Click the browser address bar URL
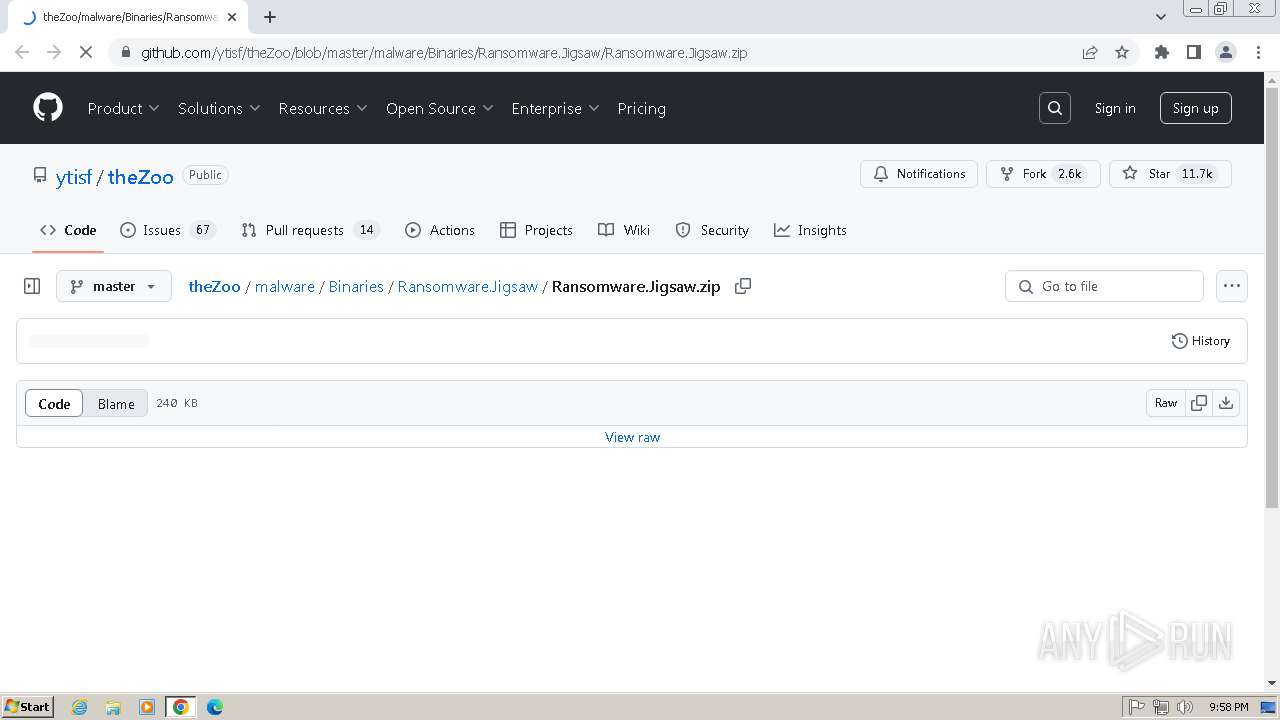This screenshot has width=1280, height=720. [x=444, y=52]
